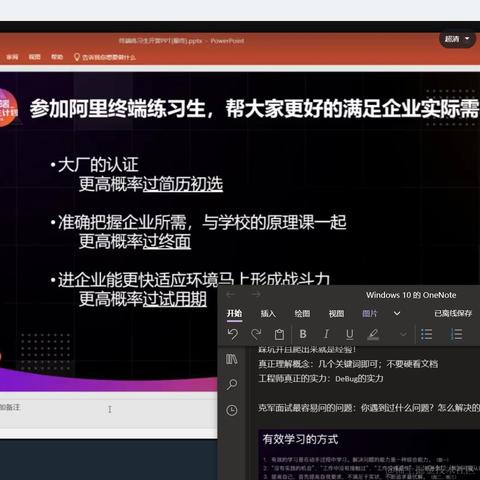Open the 审阅 tab in PowerPoint
480x480 pixels.
tap(12, 57)
